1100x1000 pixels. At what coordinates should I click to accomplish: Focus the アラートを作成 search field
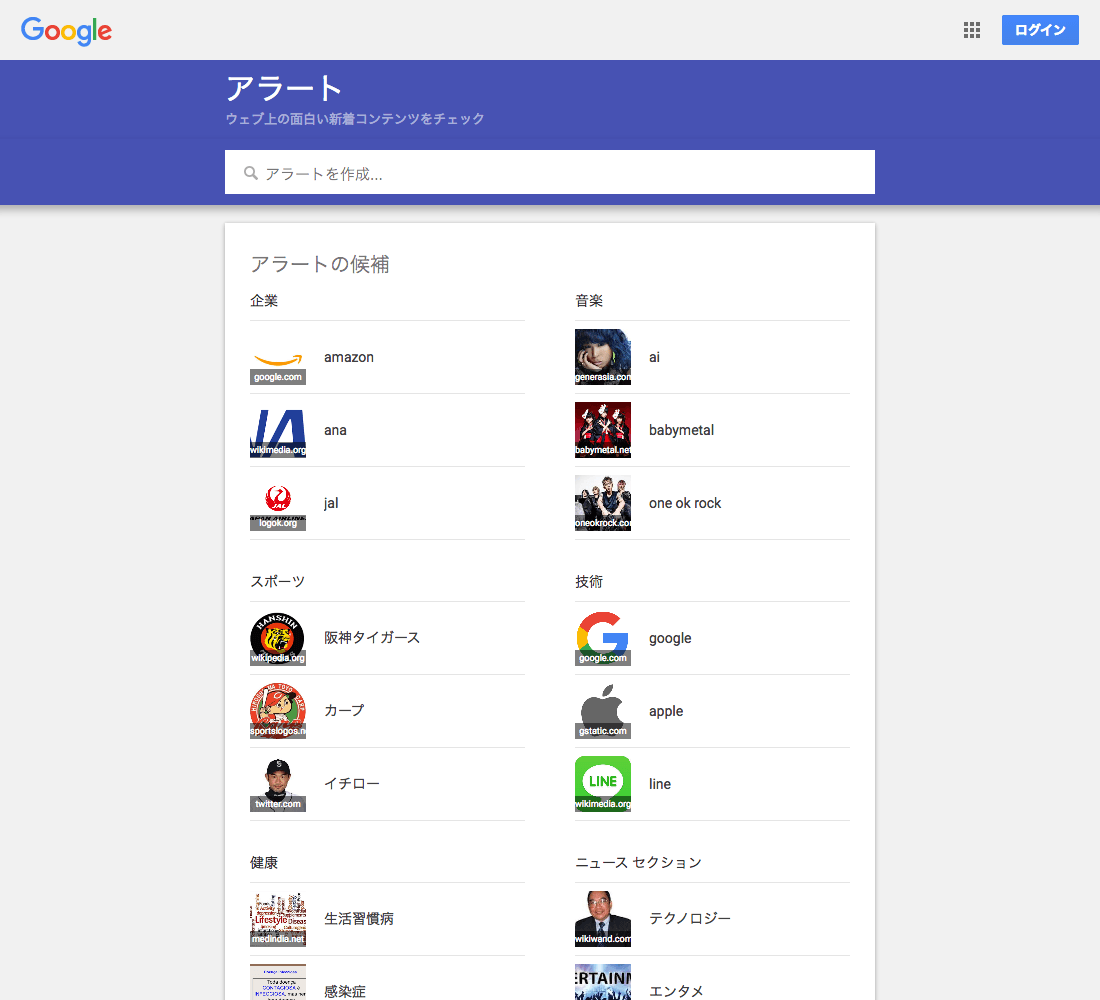point(549,172)
